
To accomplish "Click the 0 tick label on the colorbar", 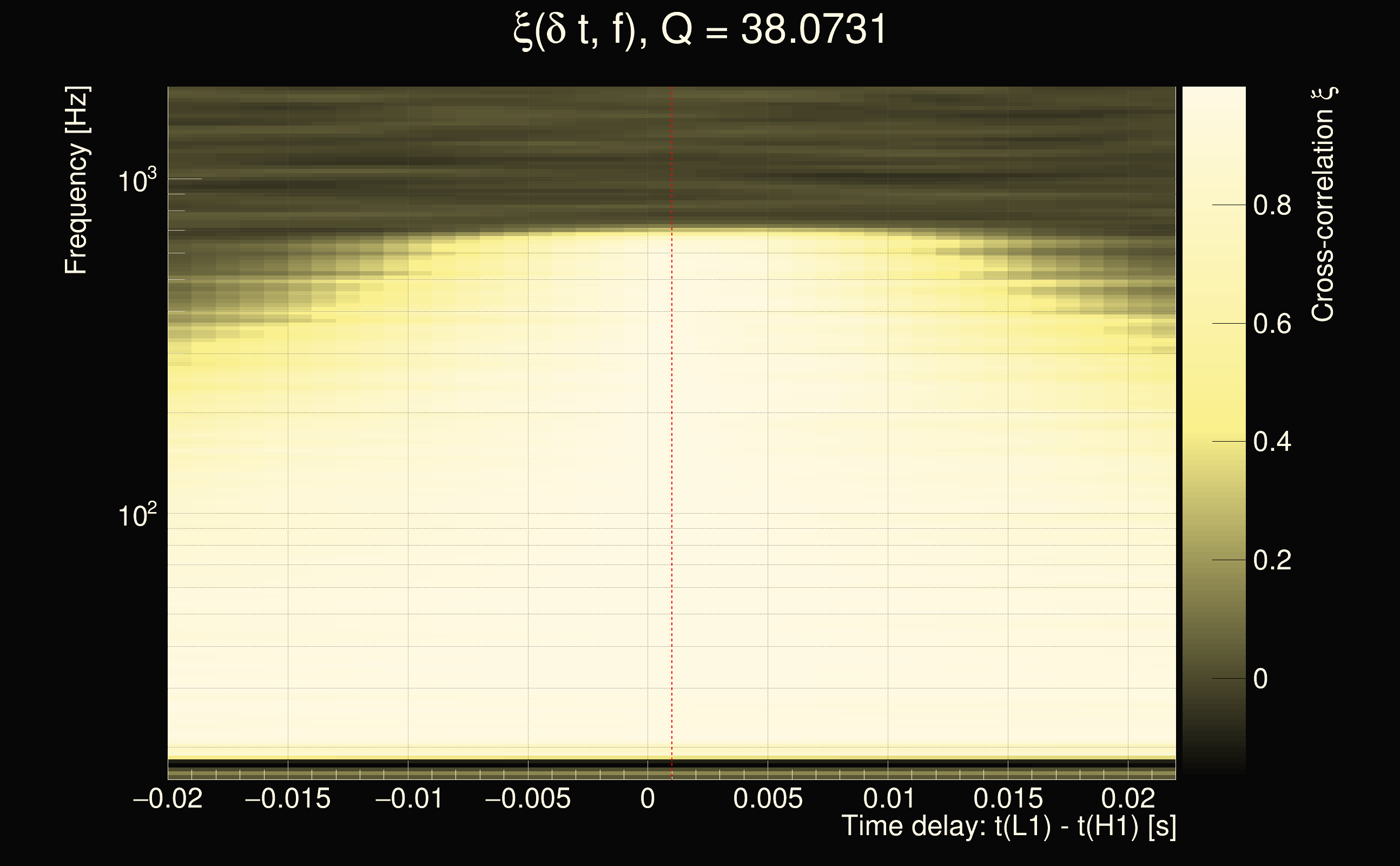I will click(1260, 679).
